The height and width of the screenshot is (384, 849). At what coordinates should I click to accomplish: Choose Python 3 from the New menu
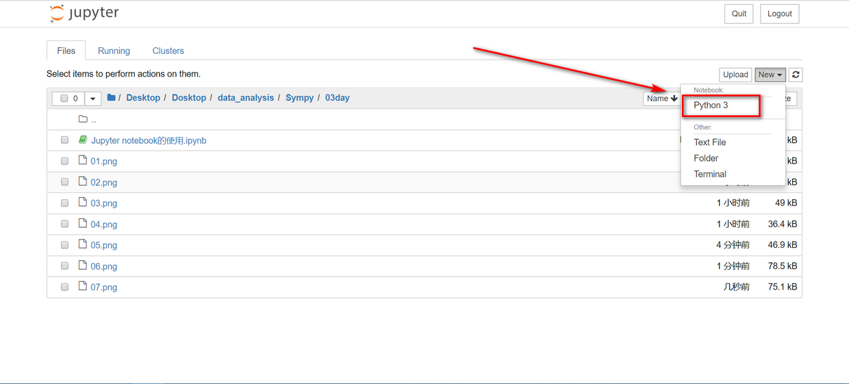711,106
